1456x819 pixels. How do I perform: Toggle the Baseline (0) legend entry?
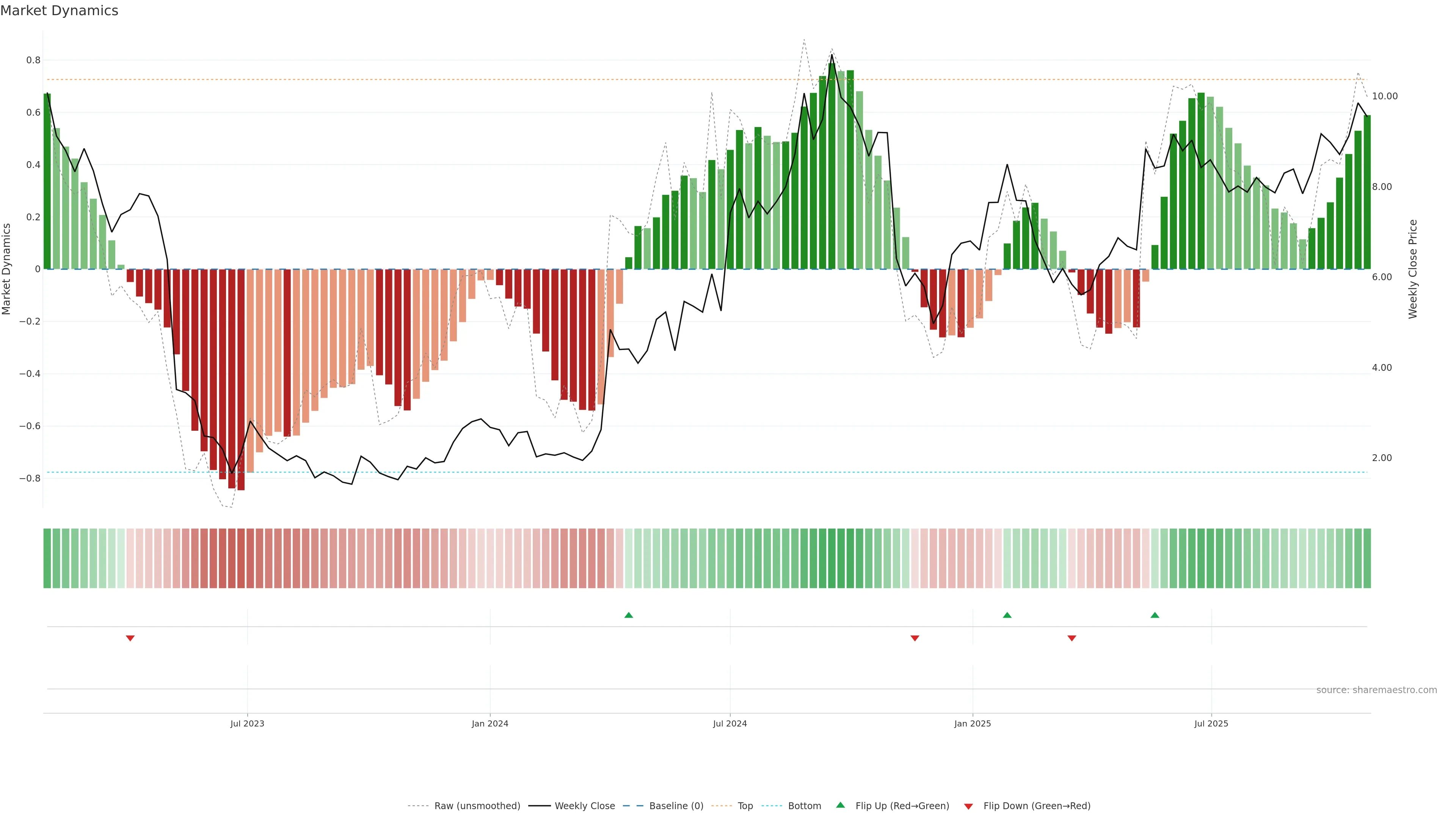click(676, 806)
